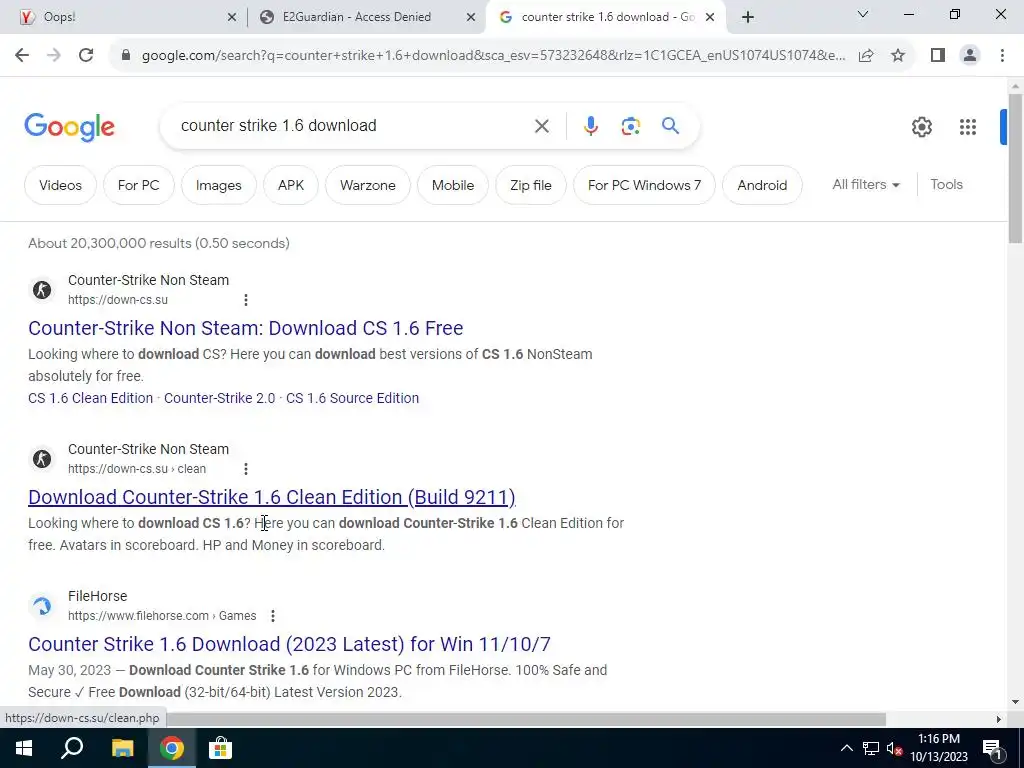Search by image with Google Lens icon
1024x768 pixels.
630,126
